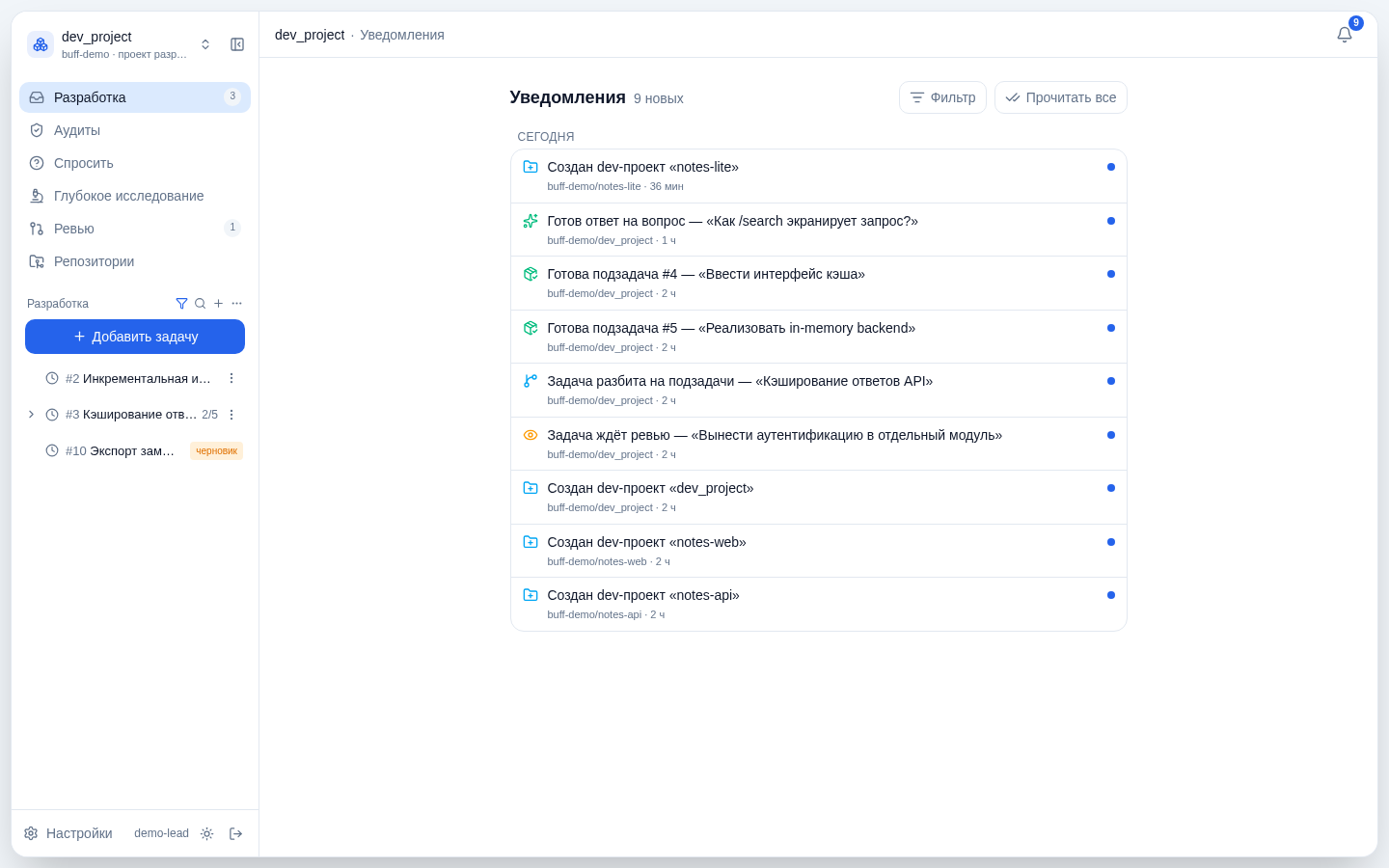The image size is (1389, 868).
Task: Open notification about /search экранирует запрос
Action: point(819,230)
